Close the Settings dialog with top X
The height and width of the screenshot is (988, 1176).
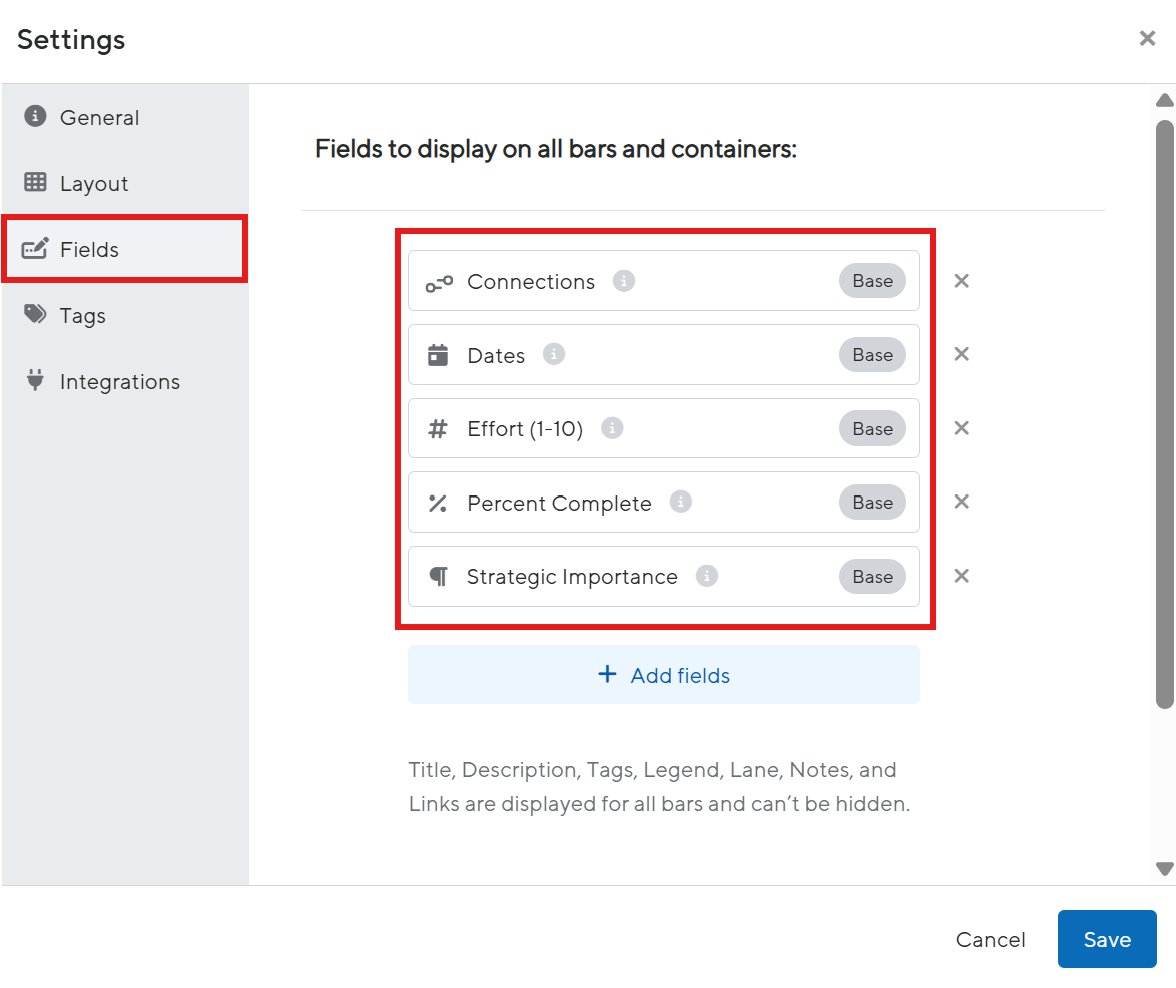tap(1147, 38)
